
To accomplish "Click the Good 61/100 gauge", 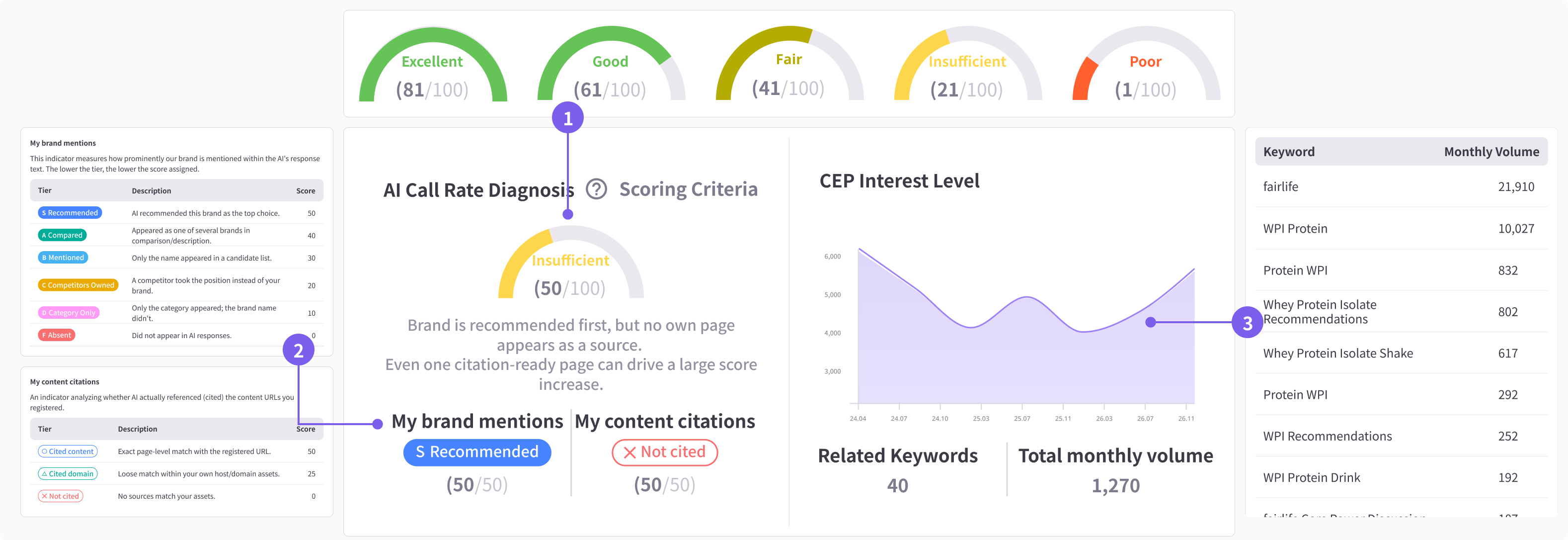I will [611, 64].
